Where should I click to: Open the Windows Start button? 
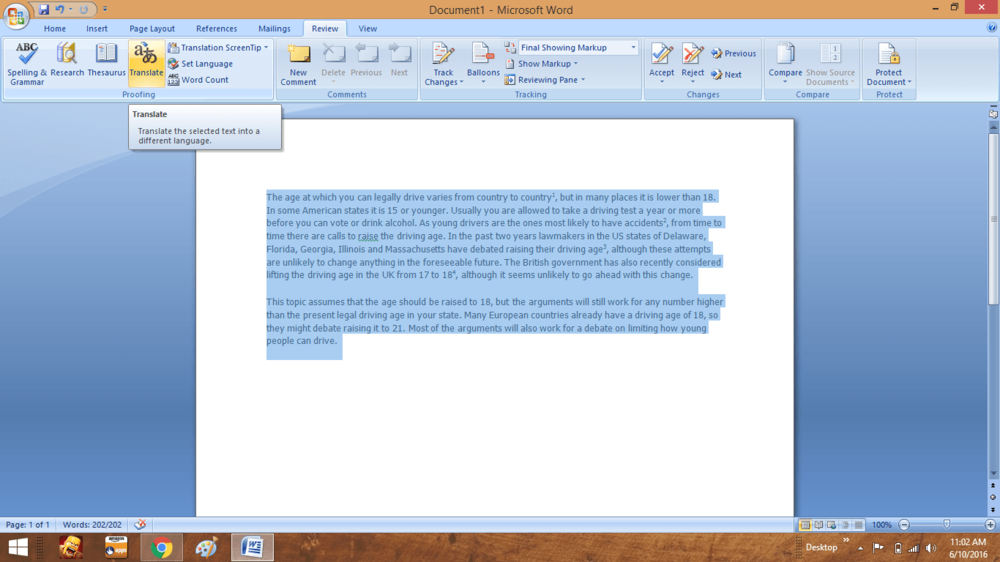coord(17,547)
